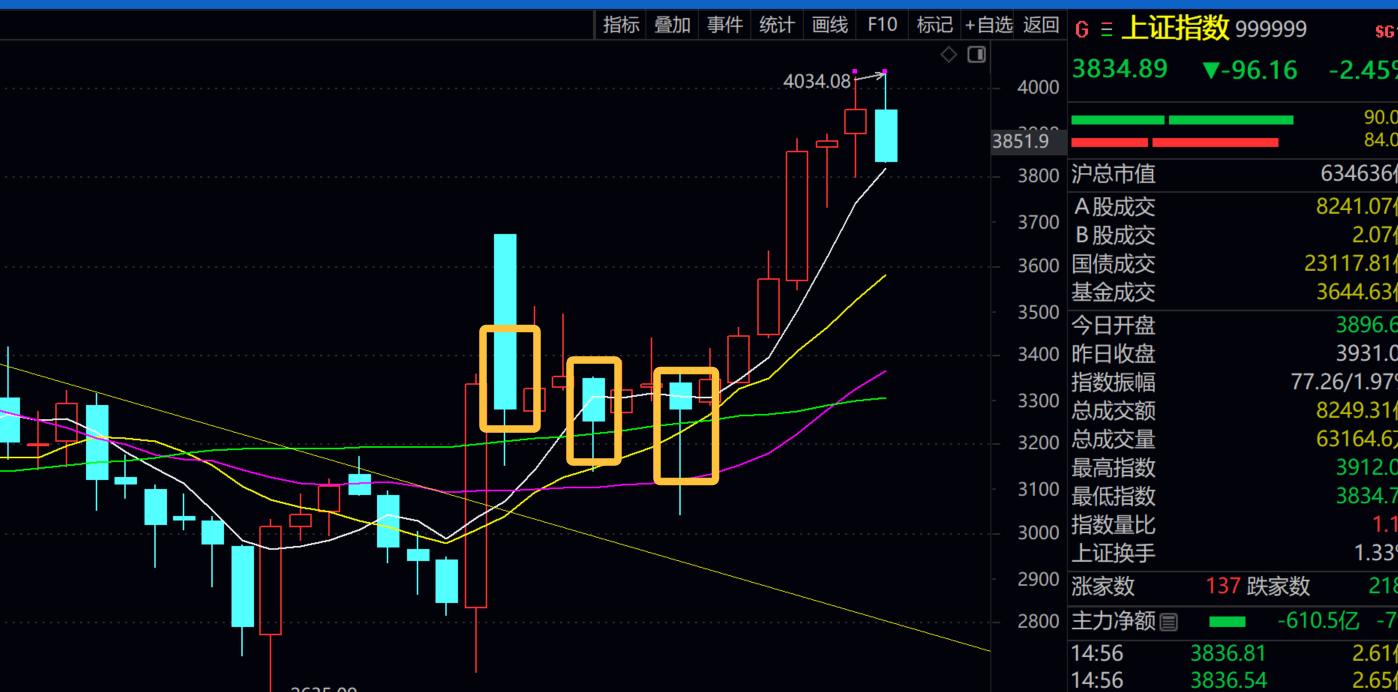Open the 指标 indicators menu
This screenshot has width=1398, height=692.
pos(621,25)
